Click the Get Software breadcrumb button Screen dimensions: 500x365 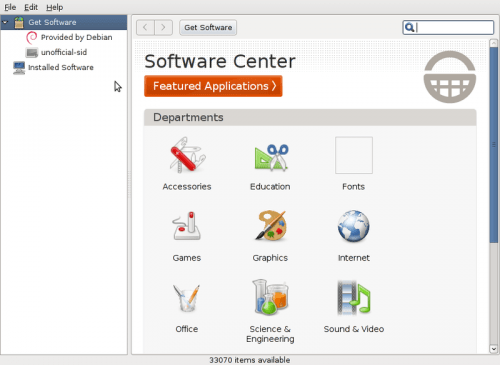click(208, 27)
